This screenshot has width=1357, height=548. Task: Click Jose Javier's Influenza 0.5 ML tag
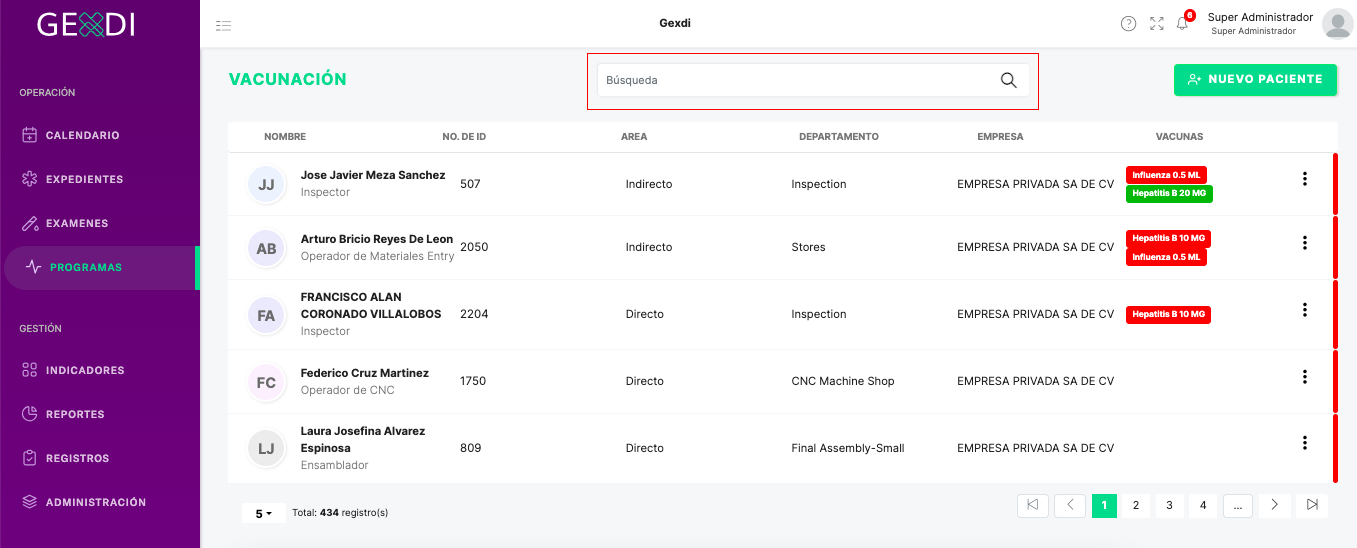1166,175
